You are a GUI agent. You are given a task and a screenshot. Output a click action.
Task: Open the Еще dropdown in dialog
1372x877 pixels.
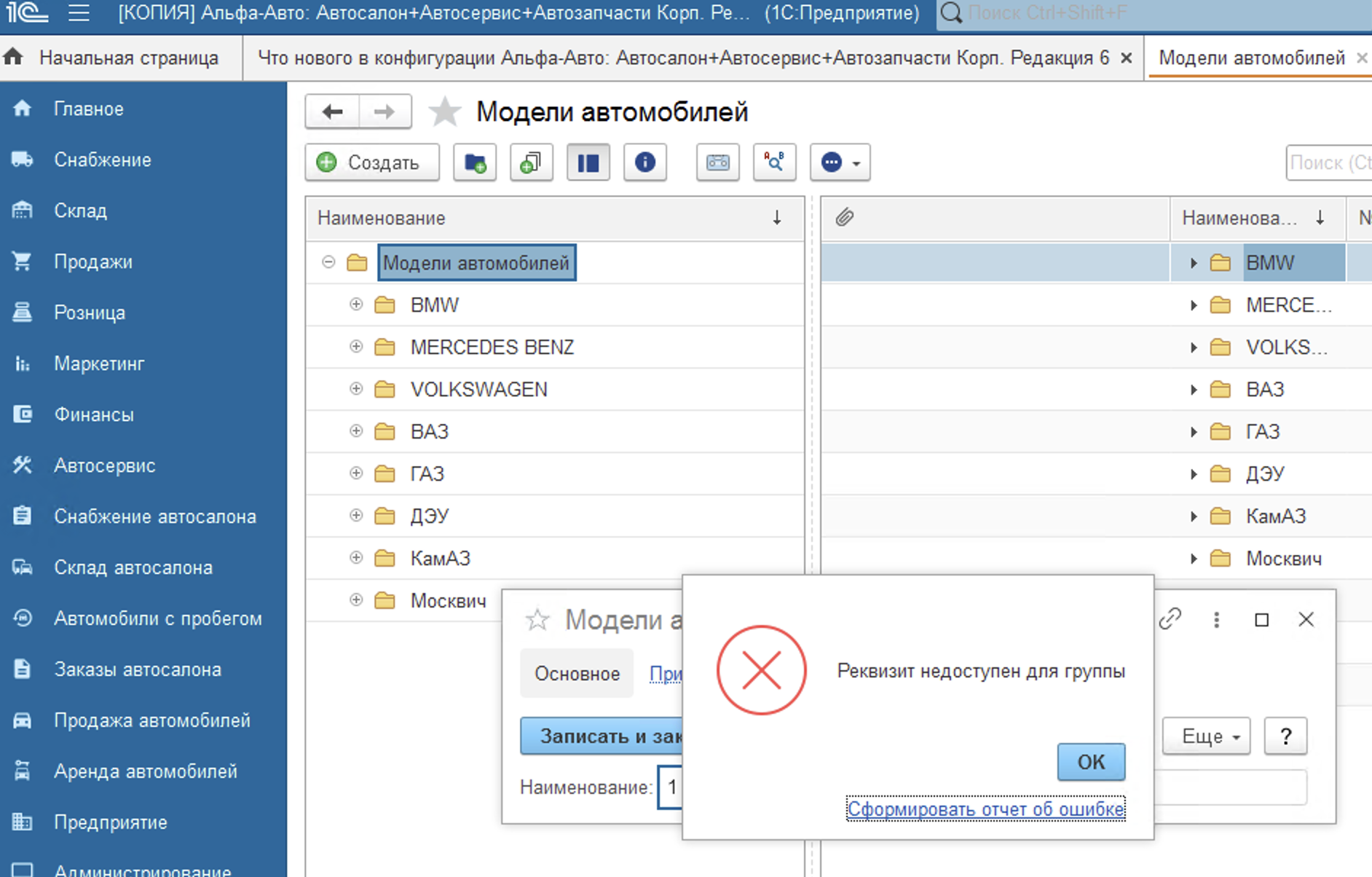[x=1206, y=736]
